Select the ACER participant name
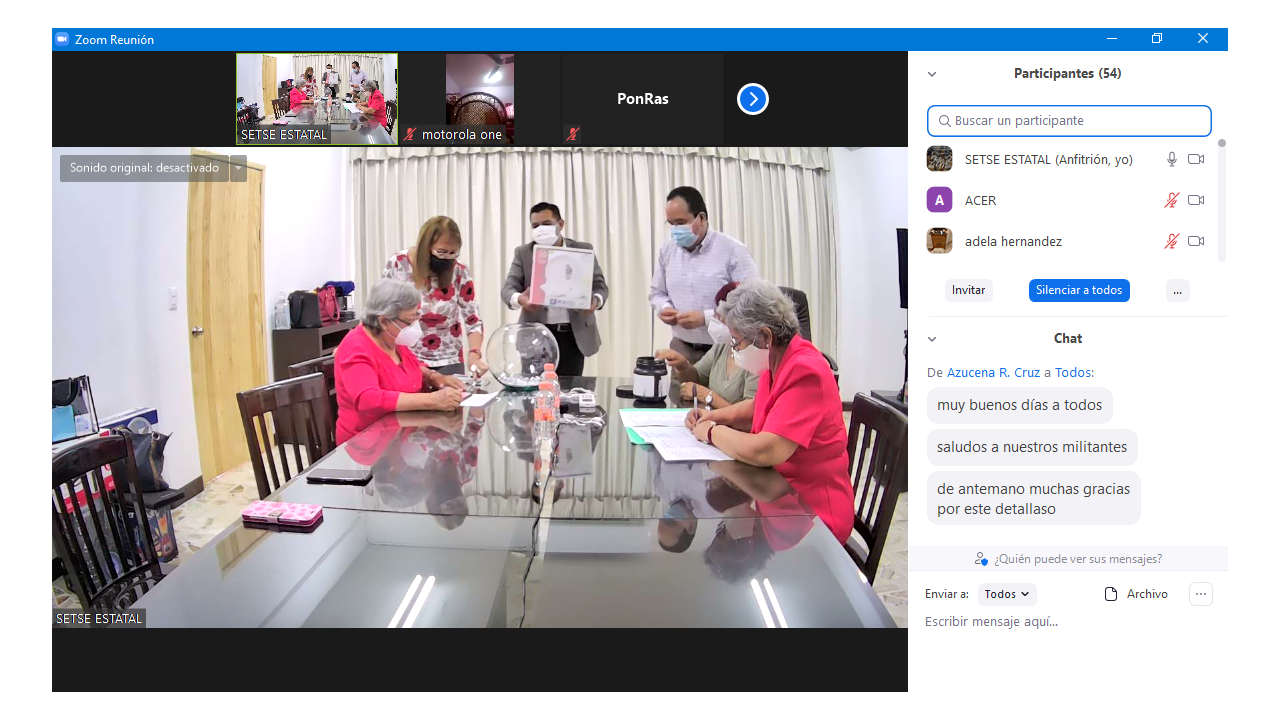The width and height of the screenshot is (1280, 720). [x=980, y=200]
